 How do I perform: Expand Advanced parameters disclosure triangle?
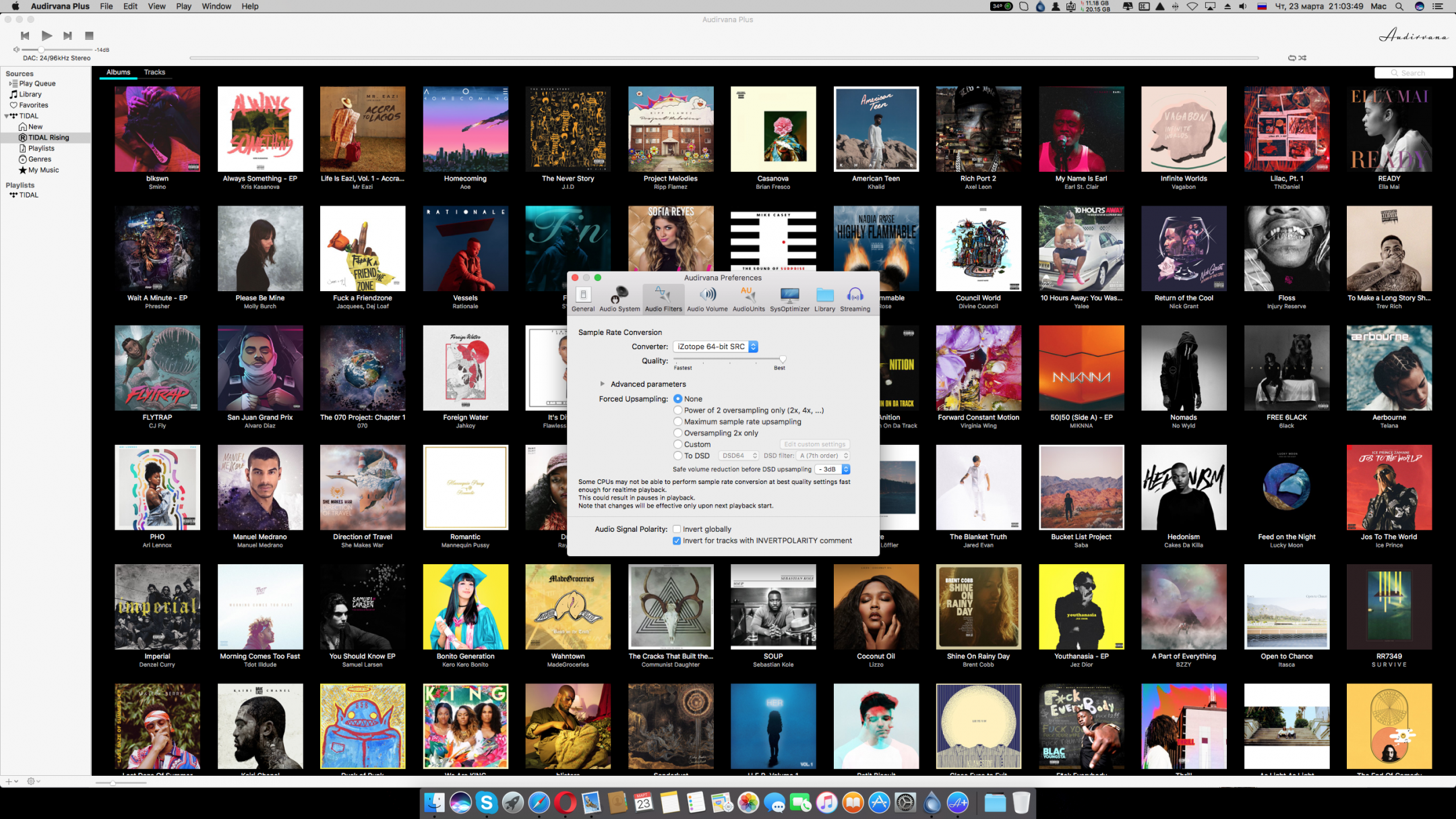tap(602, 384)
